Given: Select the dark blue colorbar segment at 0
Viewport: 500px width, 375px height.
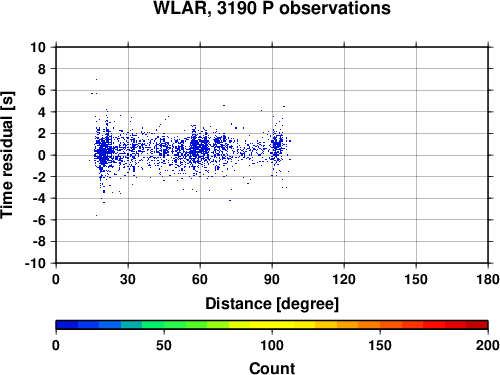Looking at the screenshot, I should pos(67,325).
